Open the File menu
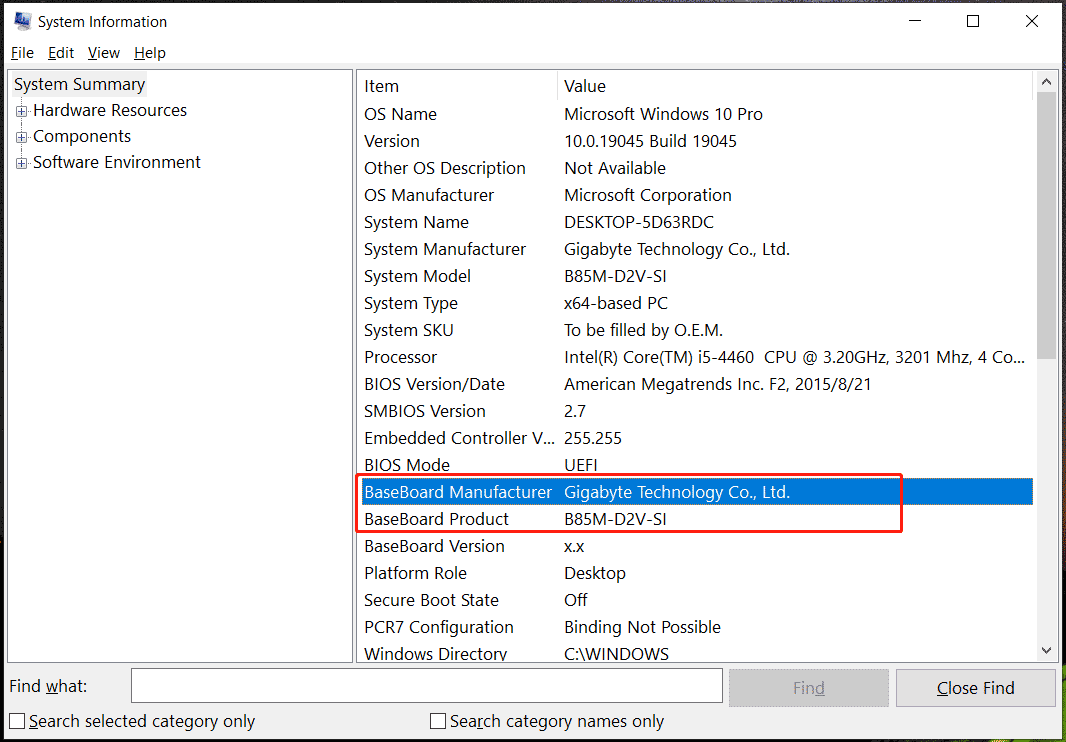Viewport: 1066px width, 742px height. (x=22, y=53)
